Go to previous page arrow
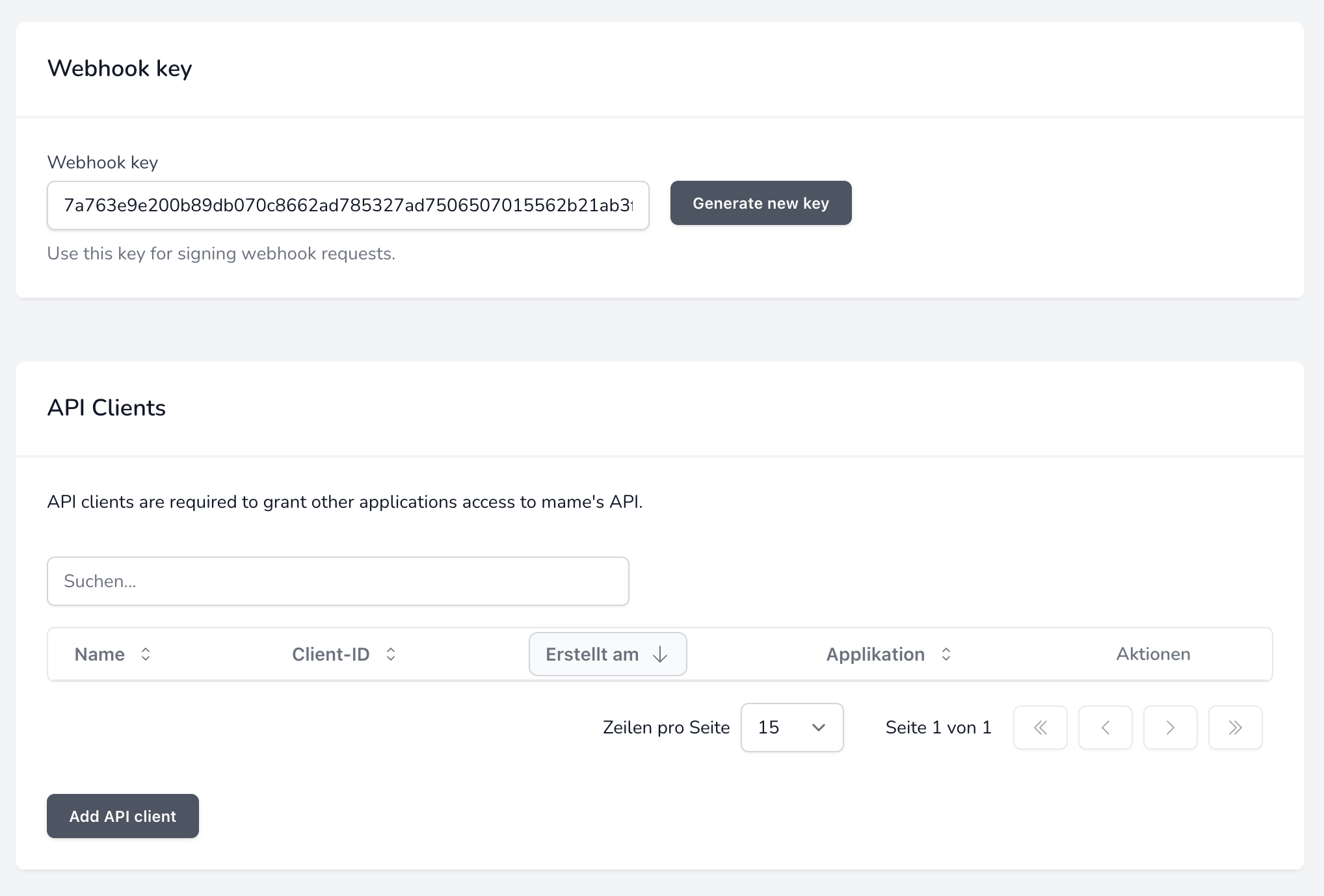This screenshot has height=896, width=1324. 1105,728
